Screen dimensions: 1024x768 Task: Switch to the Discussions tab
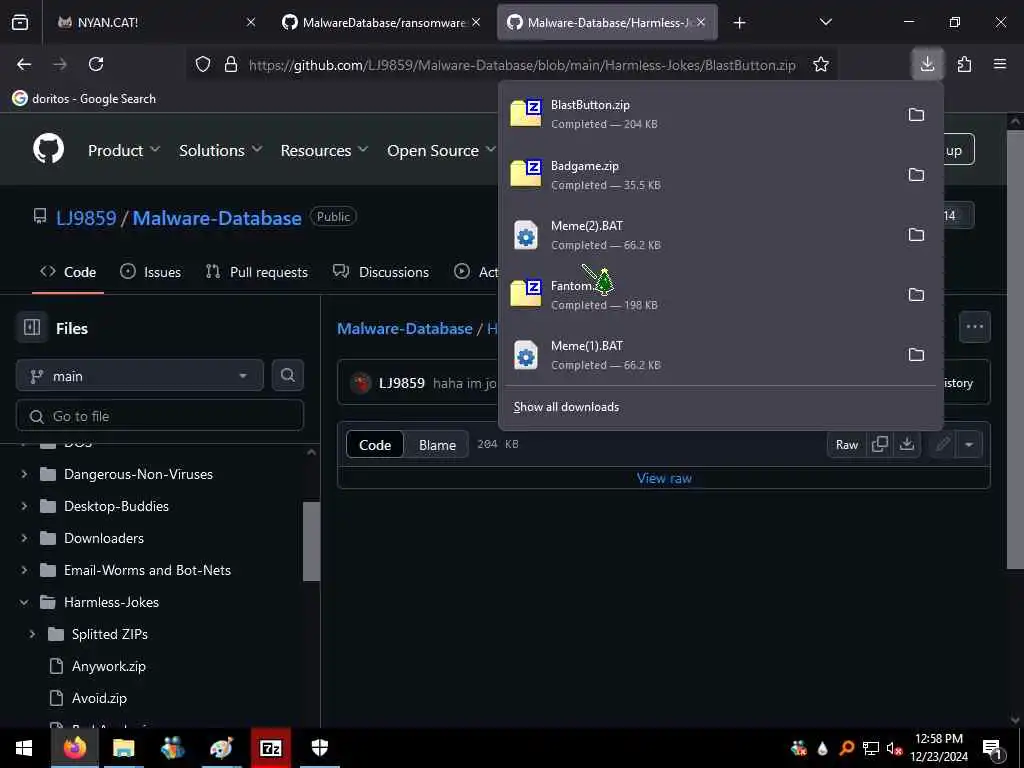coord(381,272)
